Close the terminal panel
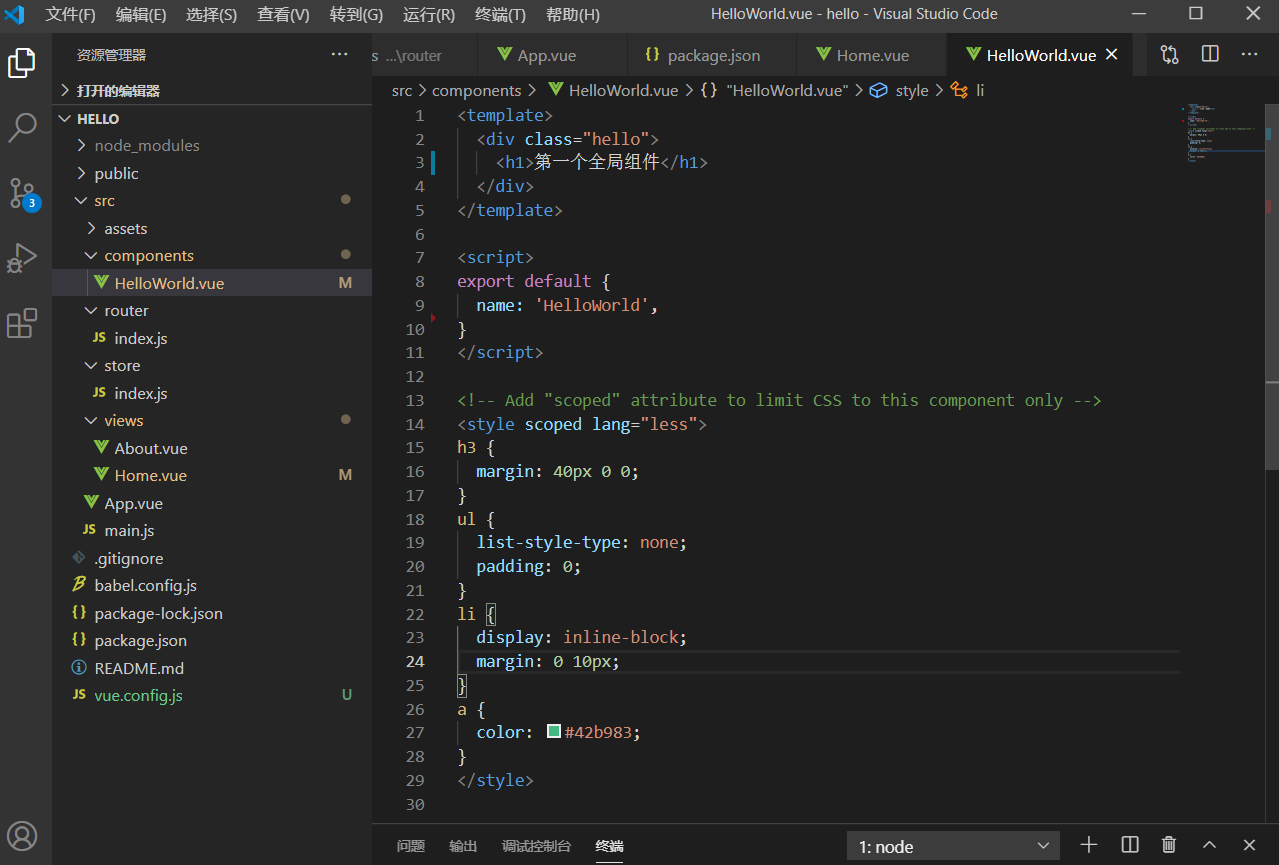The width and height of the screenshot is (1279, 865). (x=1249, y=845)
